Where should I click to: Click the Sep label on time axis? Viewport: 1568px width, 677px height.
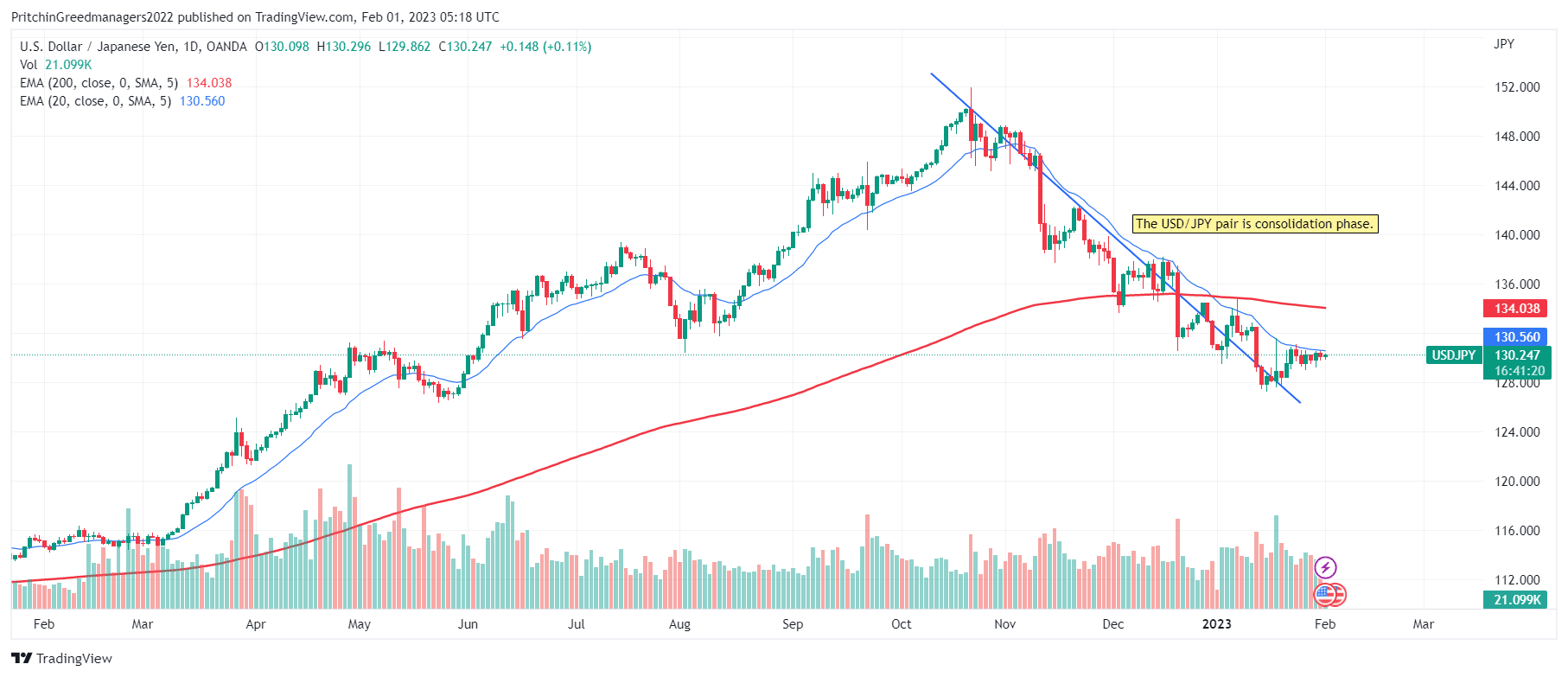pyautogui.click(x=793, y=624)
